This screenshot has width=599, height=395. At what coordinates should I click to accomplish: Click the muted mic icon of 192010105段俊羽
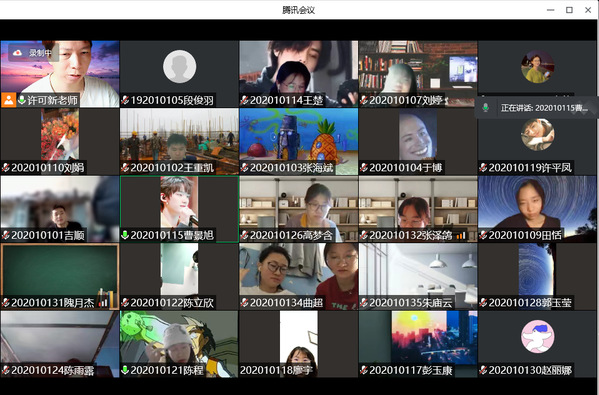(125, 100)
